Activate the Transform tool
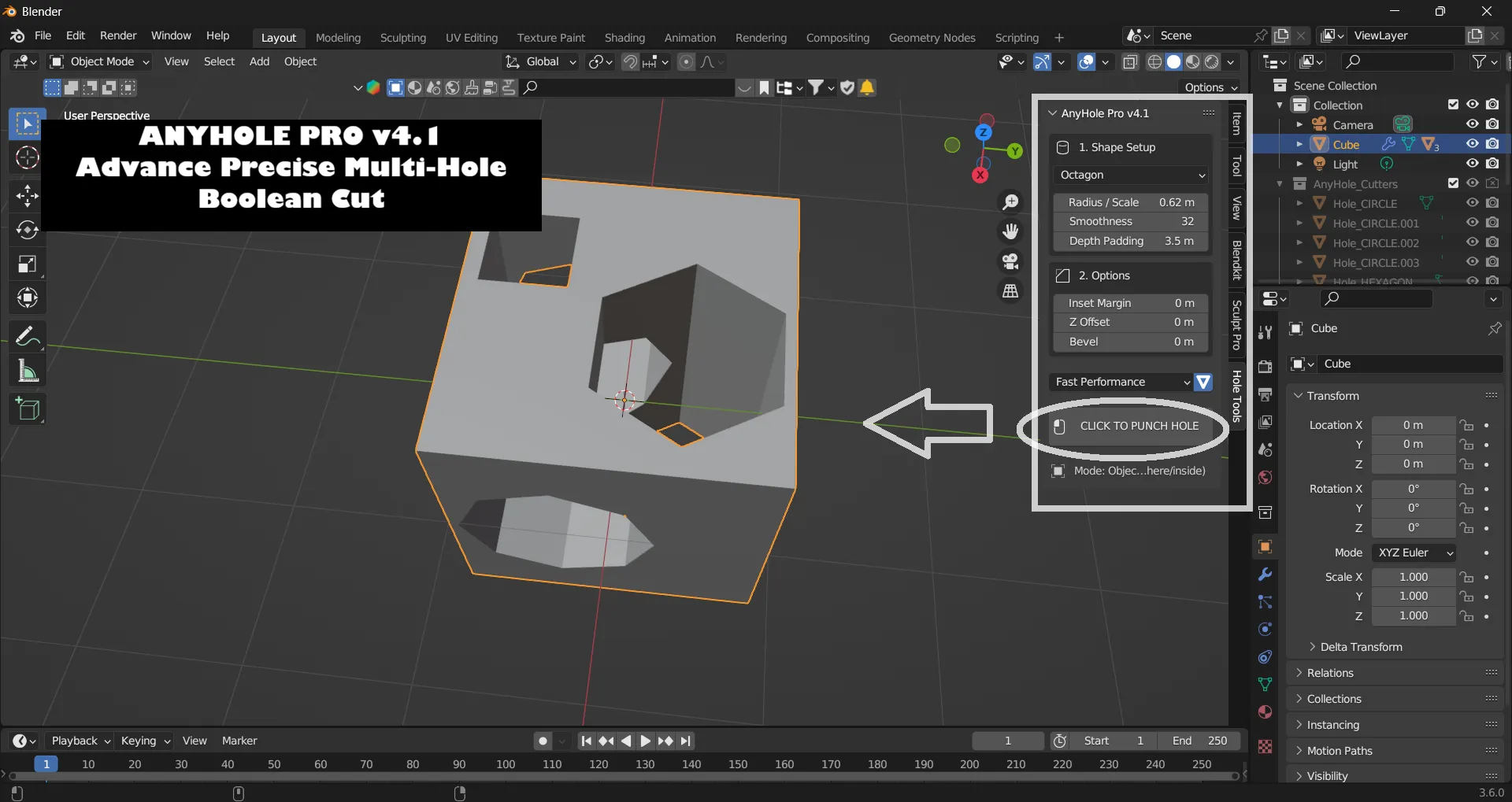 (28, 298)
